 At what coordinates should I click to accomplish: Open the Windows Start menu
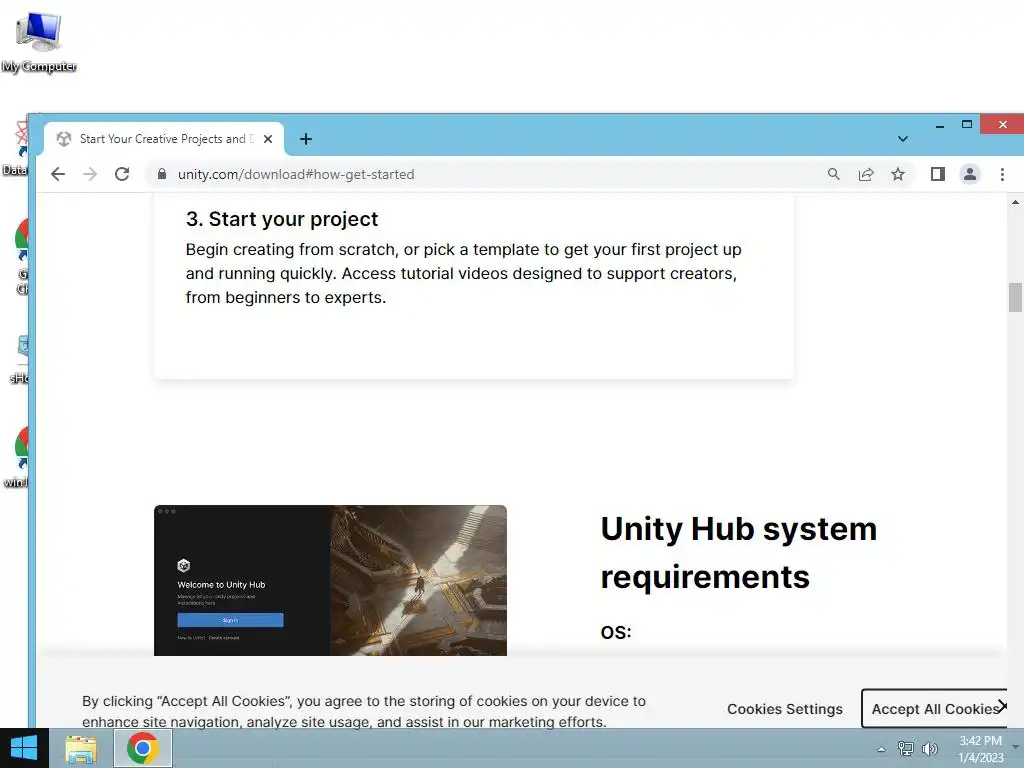coord(24,748)
